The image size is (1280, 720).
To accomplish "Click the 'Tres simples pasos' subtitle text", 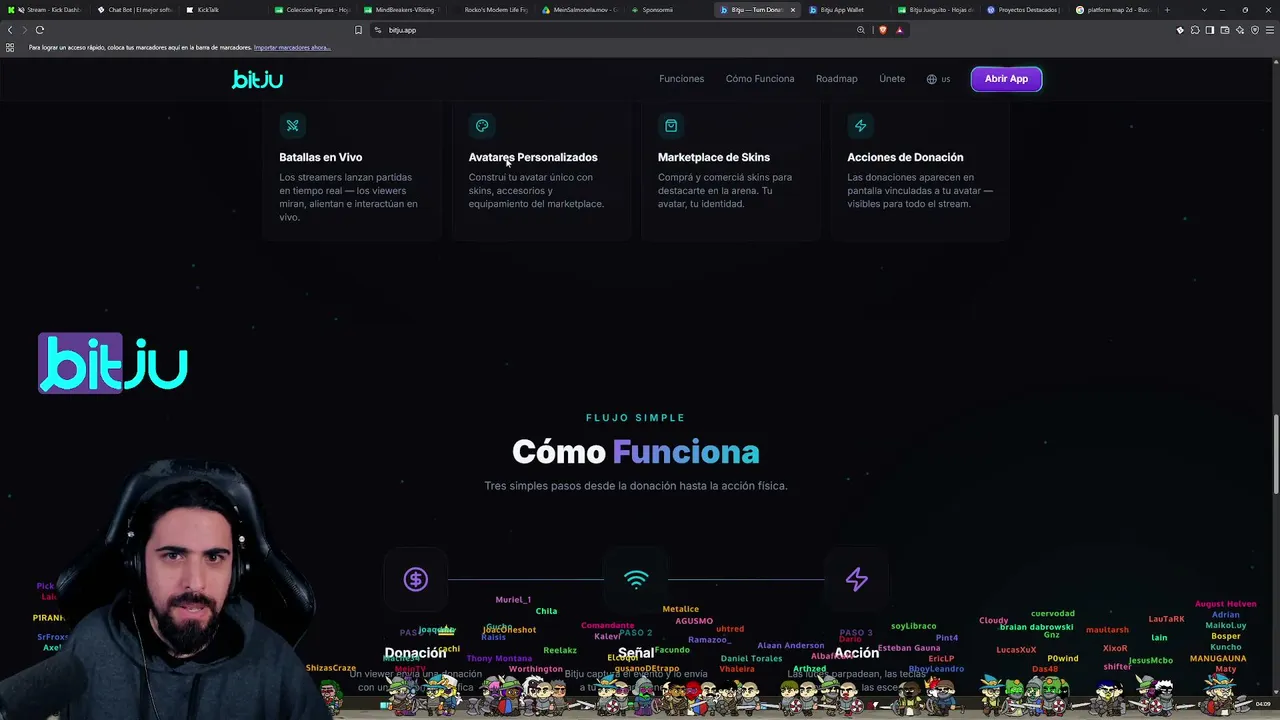I will (x=636, y=486).
